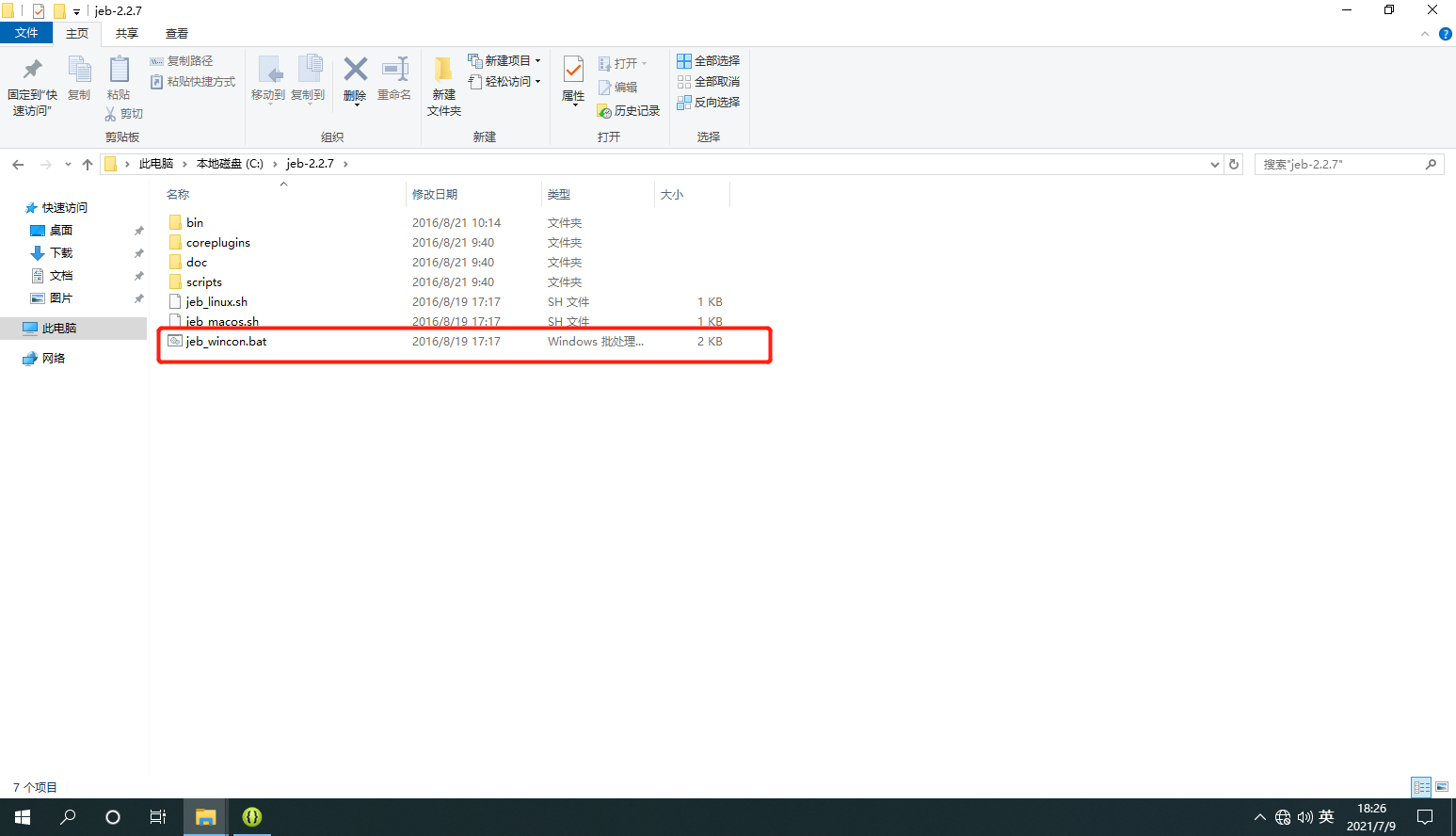Image resolution: width=1456 pixels, height=836 pixels.
Task: Open the address bar history dropdown
Action: point(1214,164)
